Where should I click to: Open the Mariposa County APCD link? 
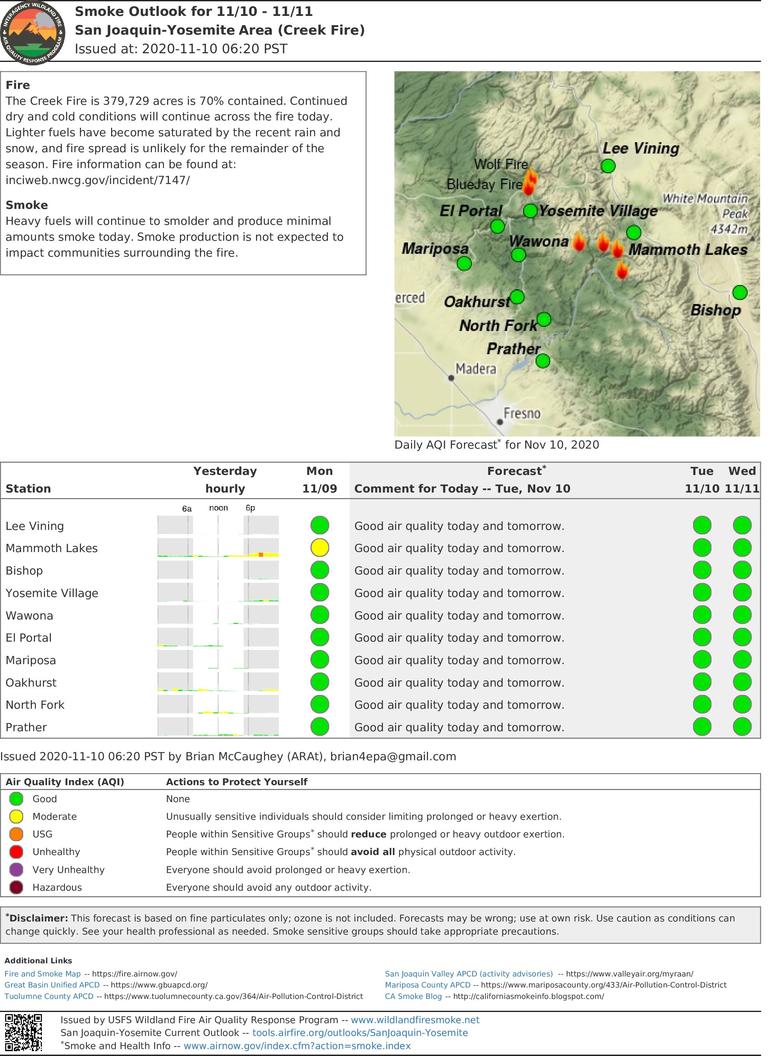428,985
